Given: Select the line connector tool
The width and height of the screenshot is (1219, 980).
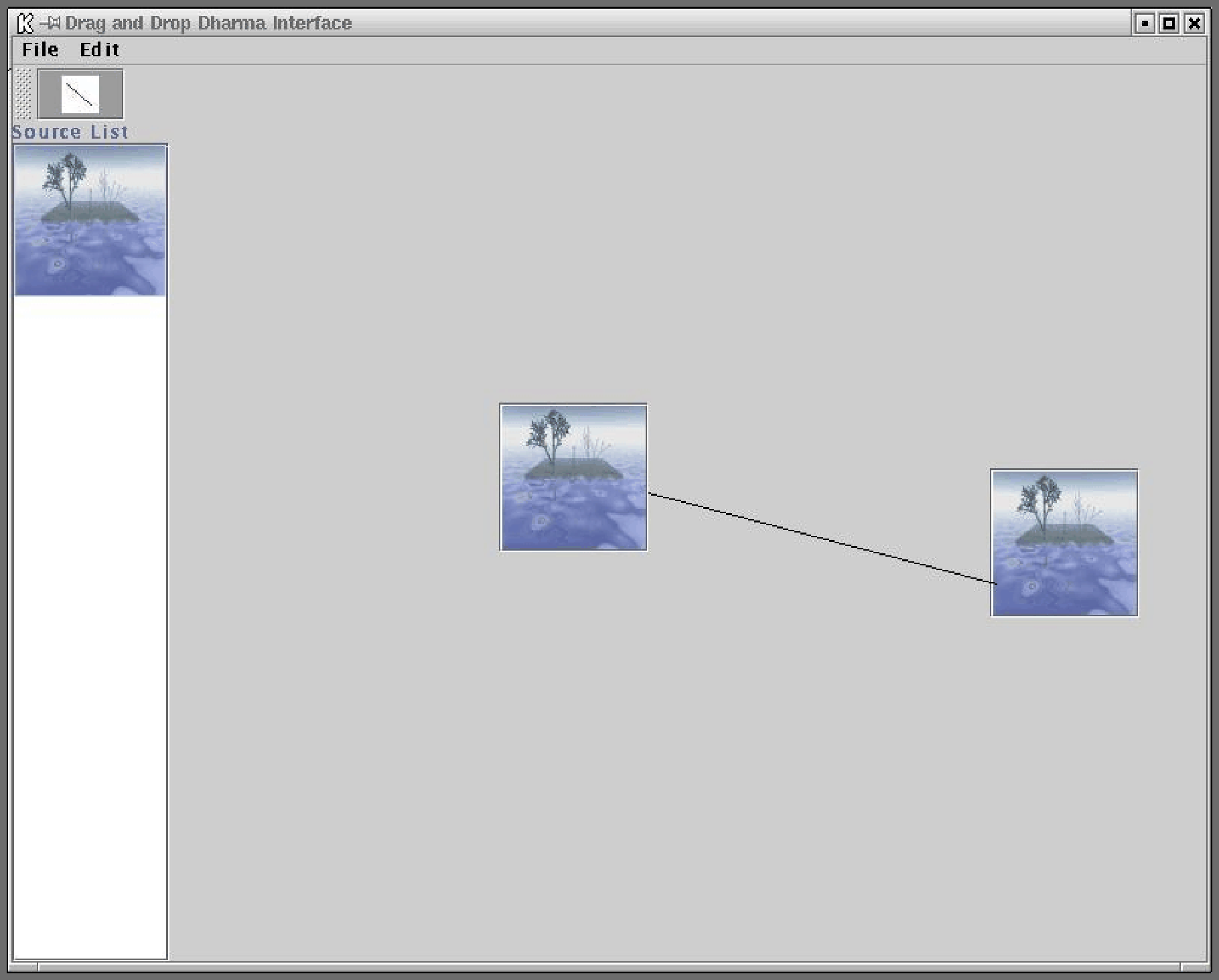Looking at the screenshot, I should tap(80, 94).
